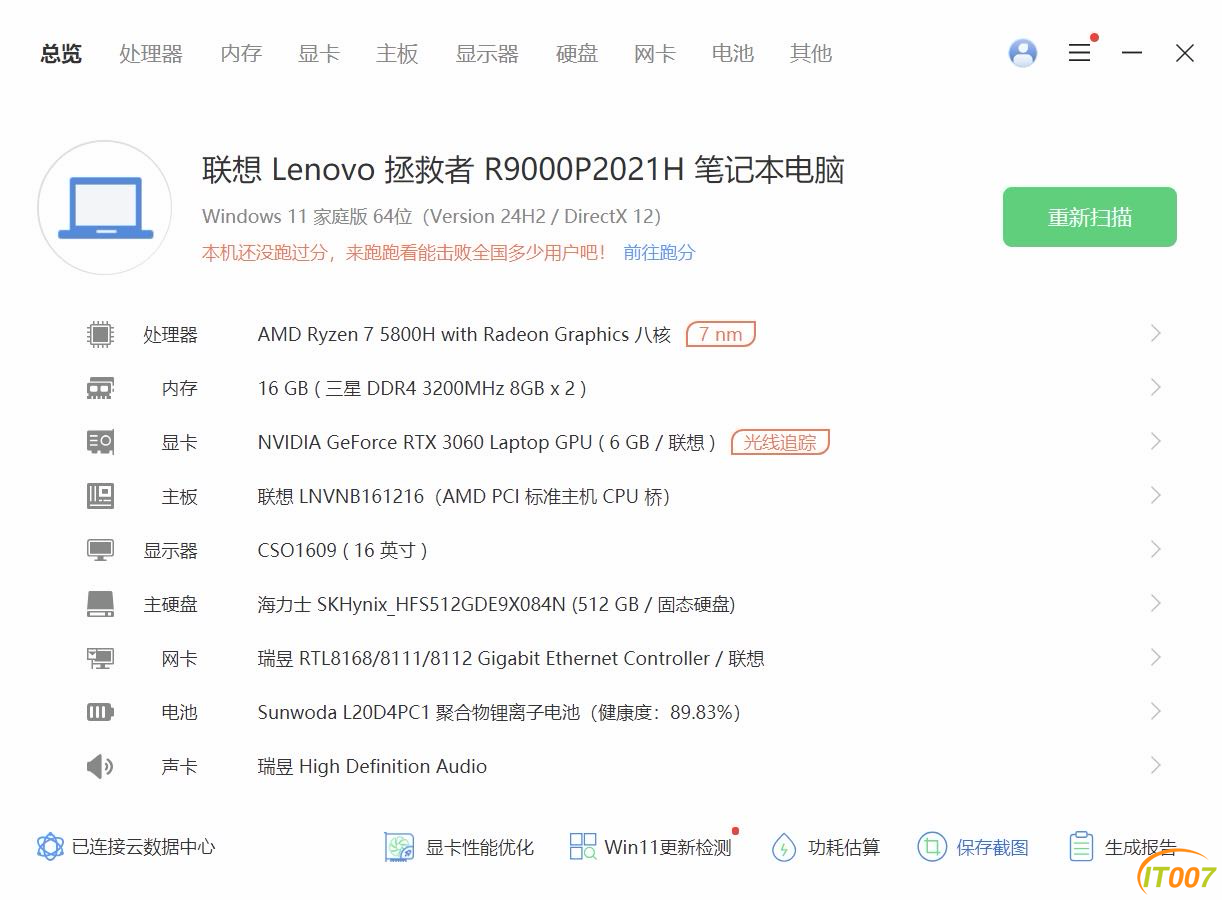Switch to the 网卡 tab
The image size is (1222, 900).
click(x=655, y=54)
